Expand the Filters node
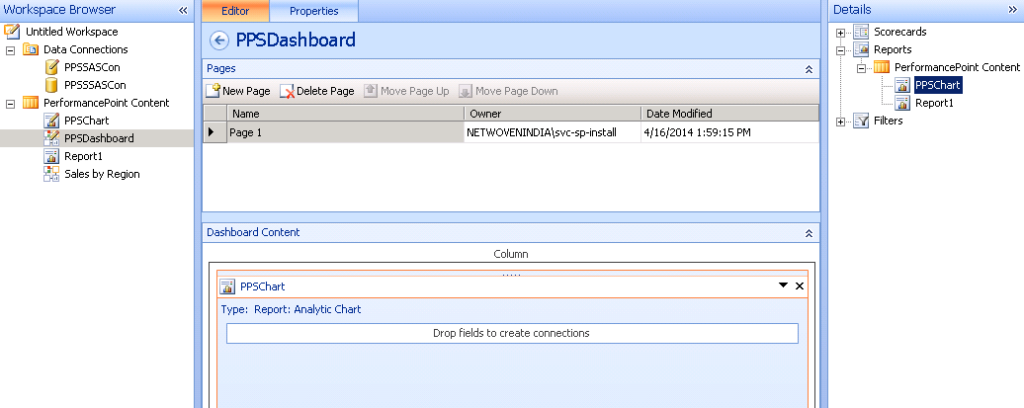This screenshot has height=408, width=1024. 840,121
